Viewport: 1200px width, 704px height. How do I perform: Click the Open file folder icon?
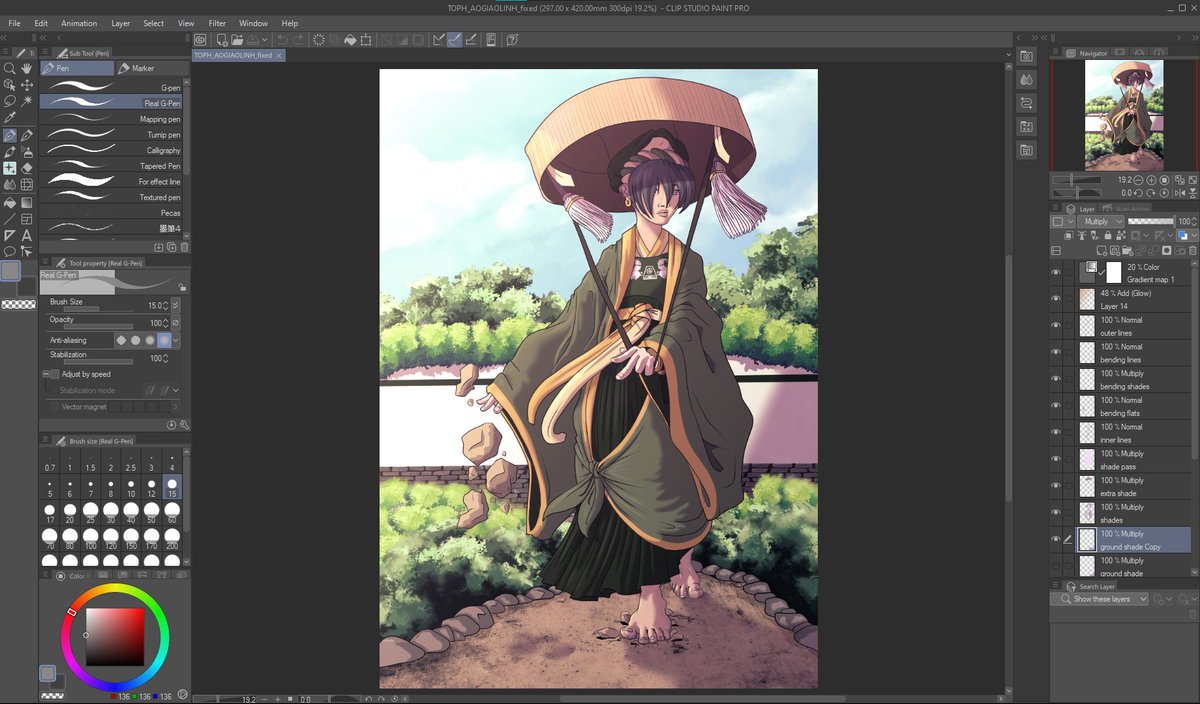coord(237,40)
